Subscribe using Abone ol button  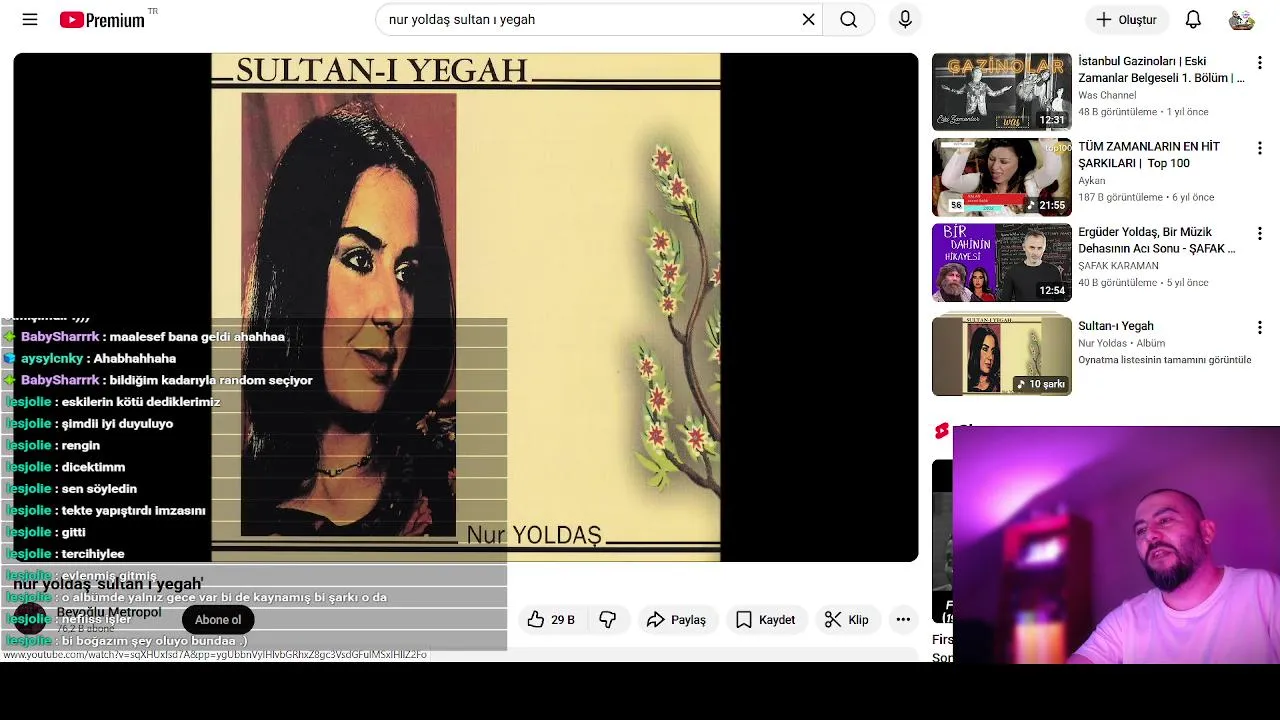[218, 620]
